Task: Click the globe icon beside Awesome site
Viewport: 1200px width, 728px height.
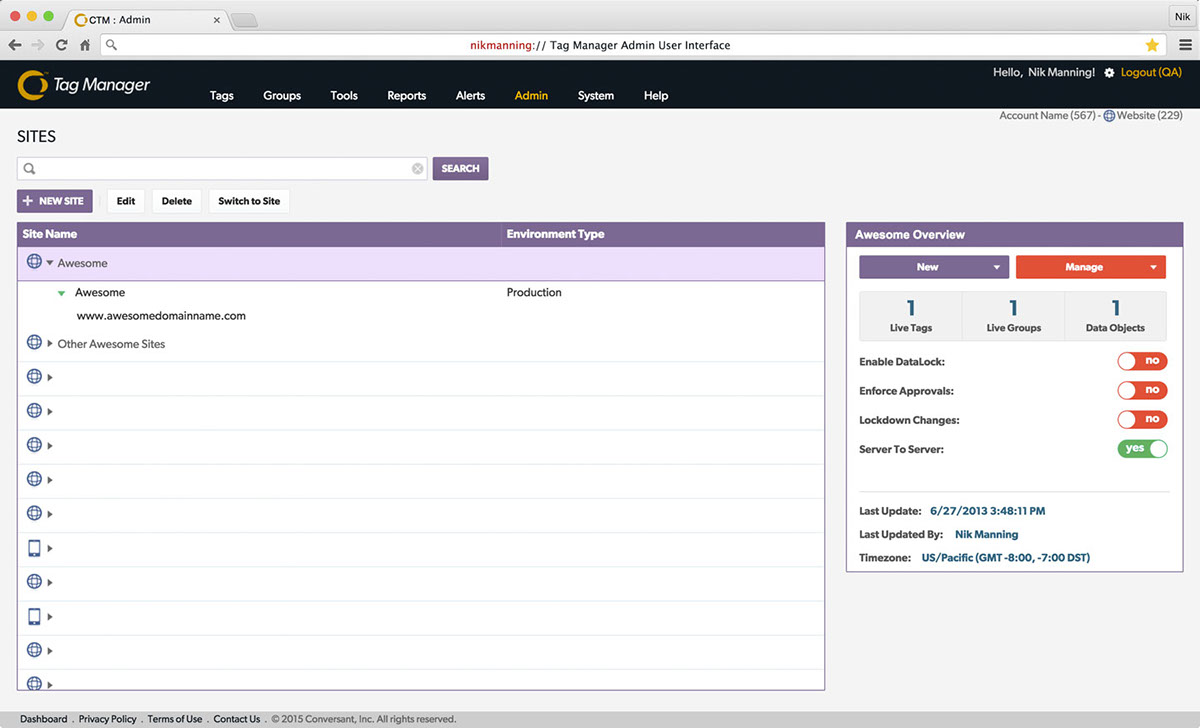Action: 34,263
